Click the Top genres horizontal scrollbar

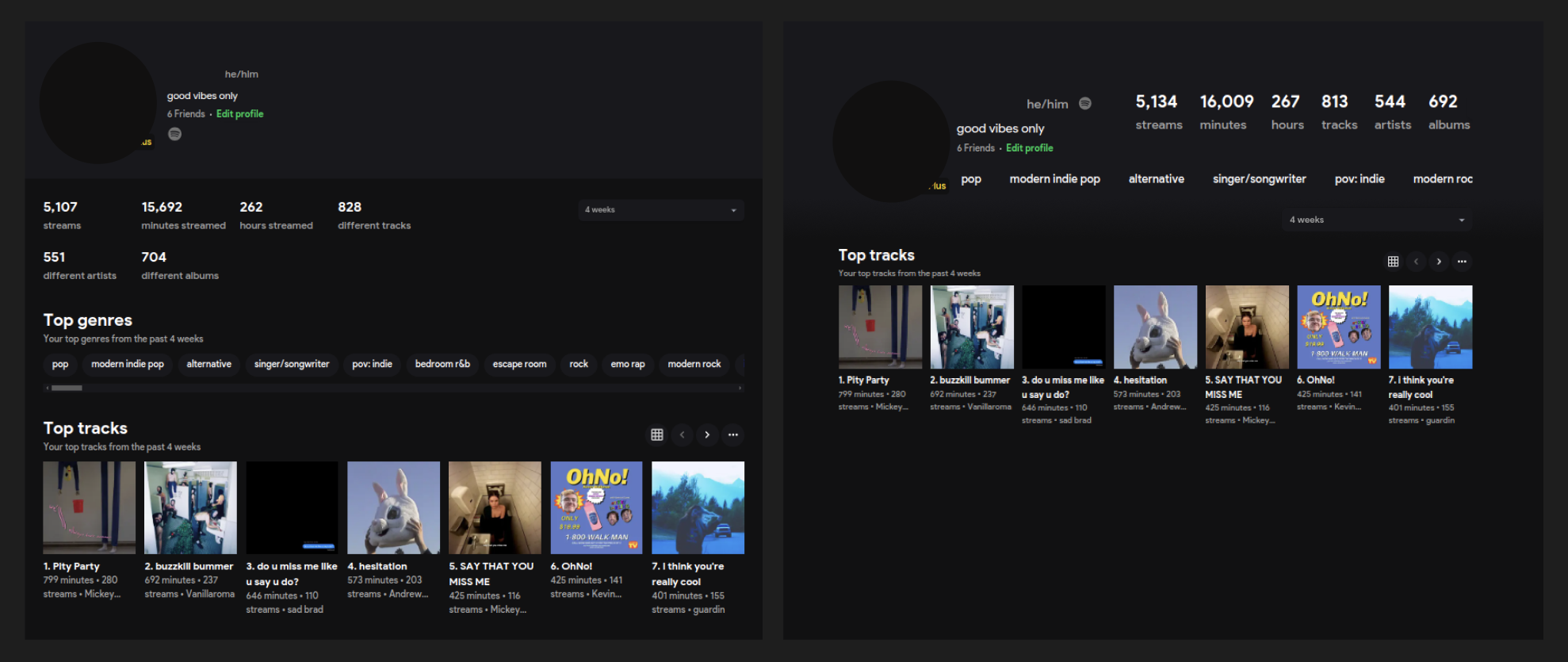pos(67,388)
